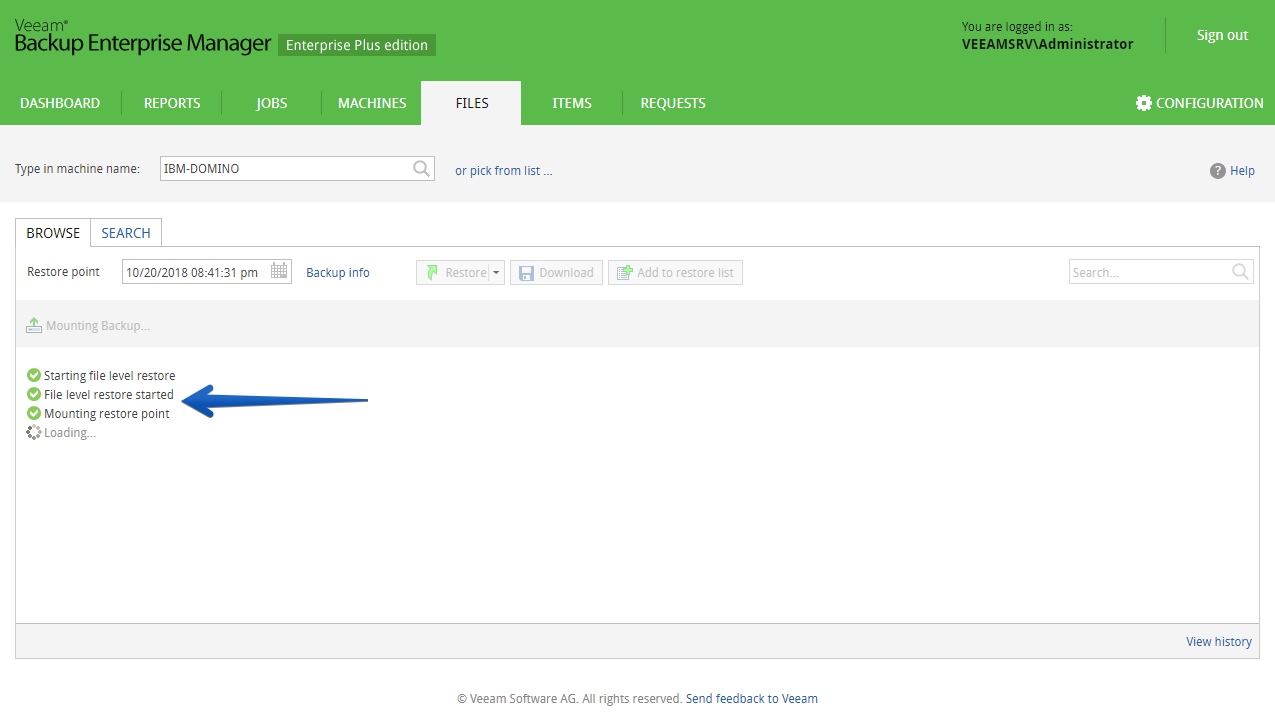Select the BROWSE sub-tab
1275x715 pixels.
(x=53, y=233)
